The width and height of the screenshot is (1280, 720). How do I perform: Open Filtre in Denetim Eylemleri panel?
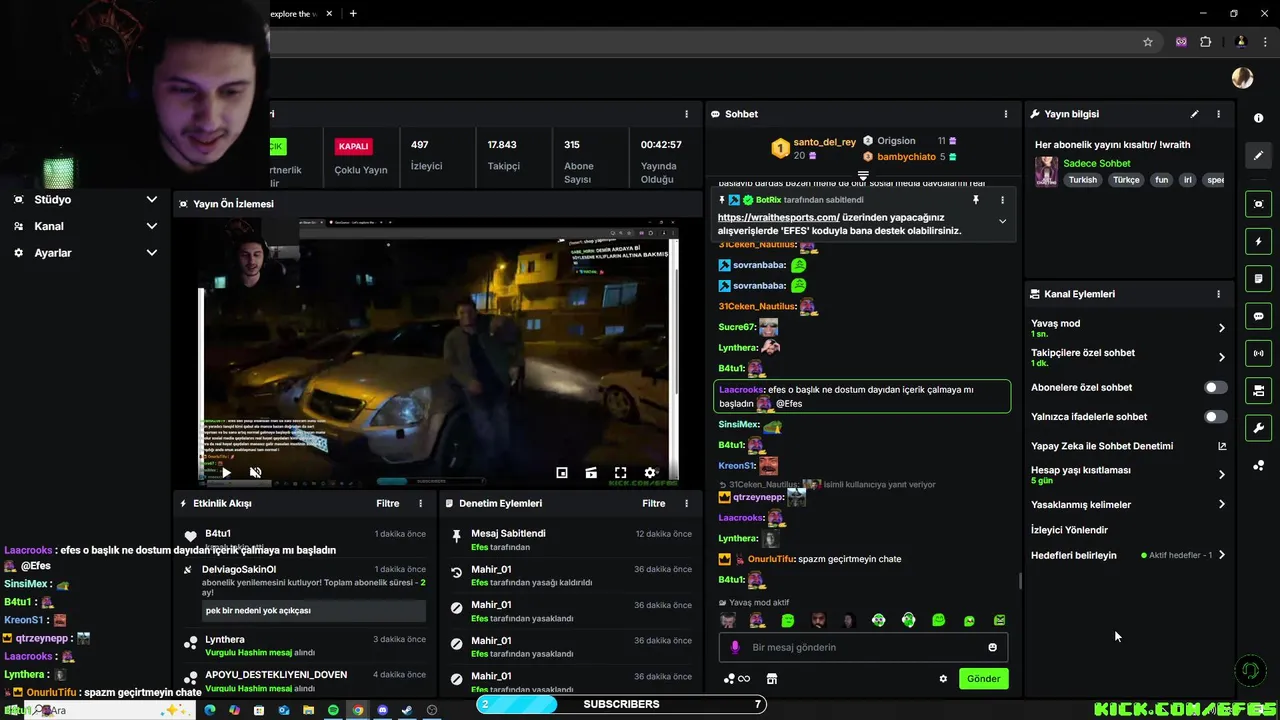654,503
